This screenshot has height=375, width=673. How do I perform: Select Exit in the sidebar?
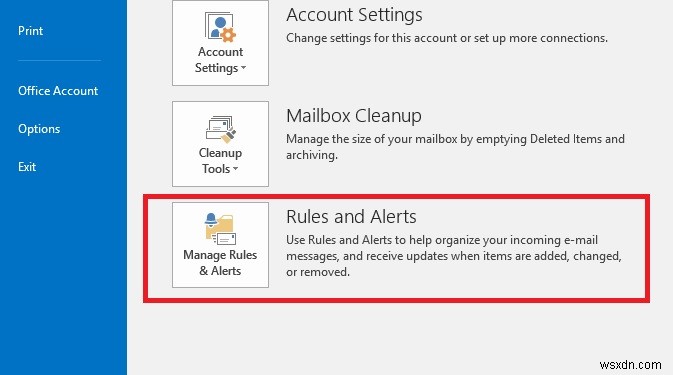27,167
